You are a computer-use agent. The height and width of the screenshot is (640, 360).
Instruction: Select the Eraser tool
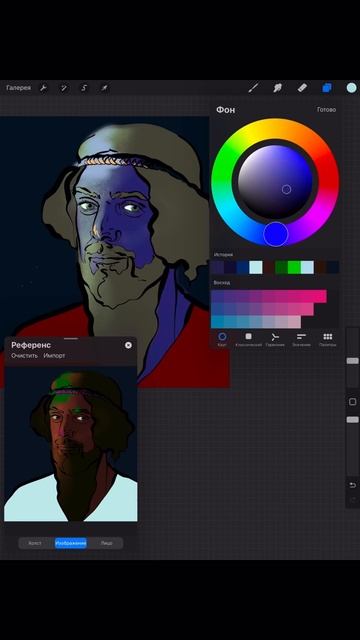[x=302, y=88]
